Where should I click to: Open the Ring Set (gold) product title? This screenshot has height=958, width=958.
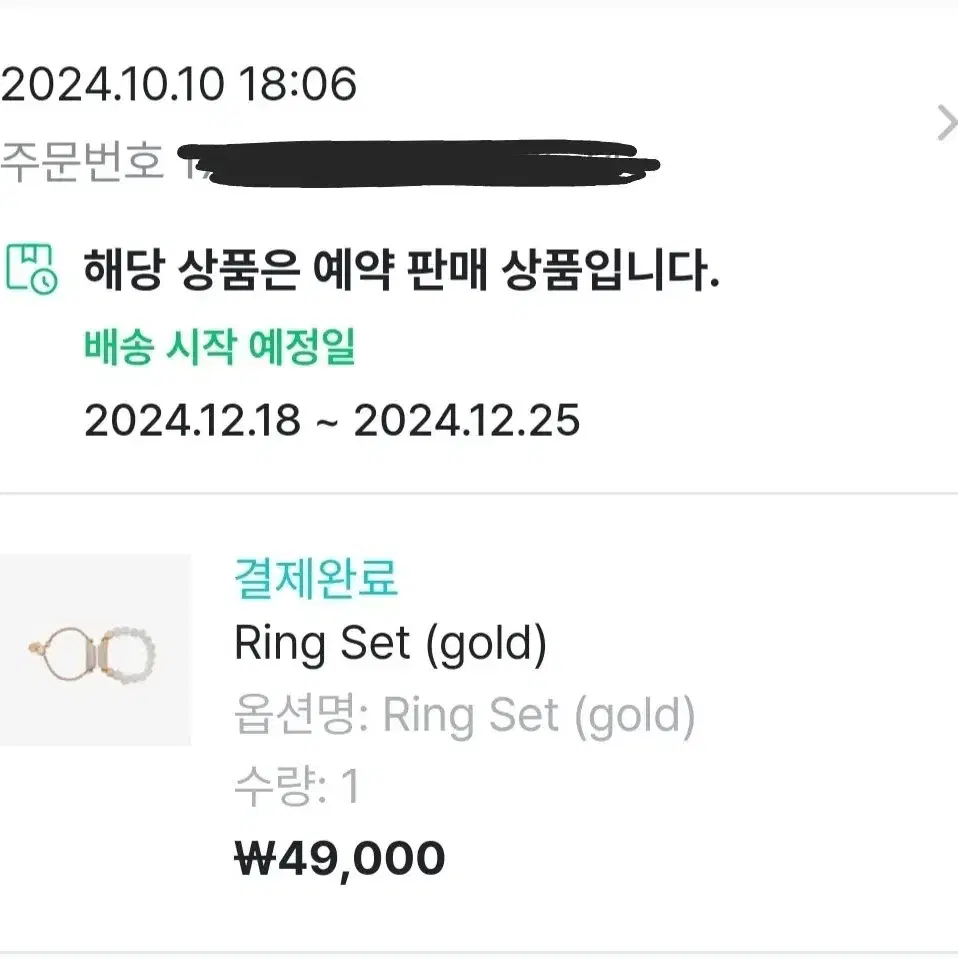click(390, 644)
